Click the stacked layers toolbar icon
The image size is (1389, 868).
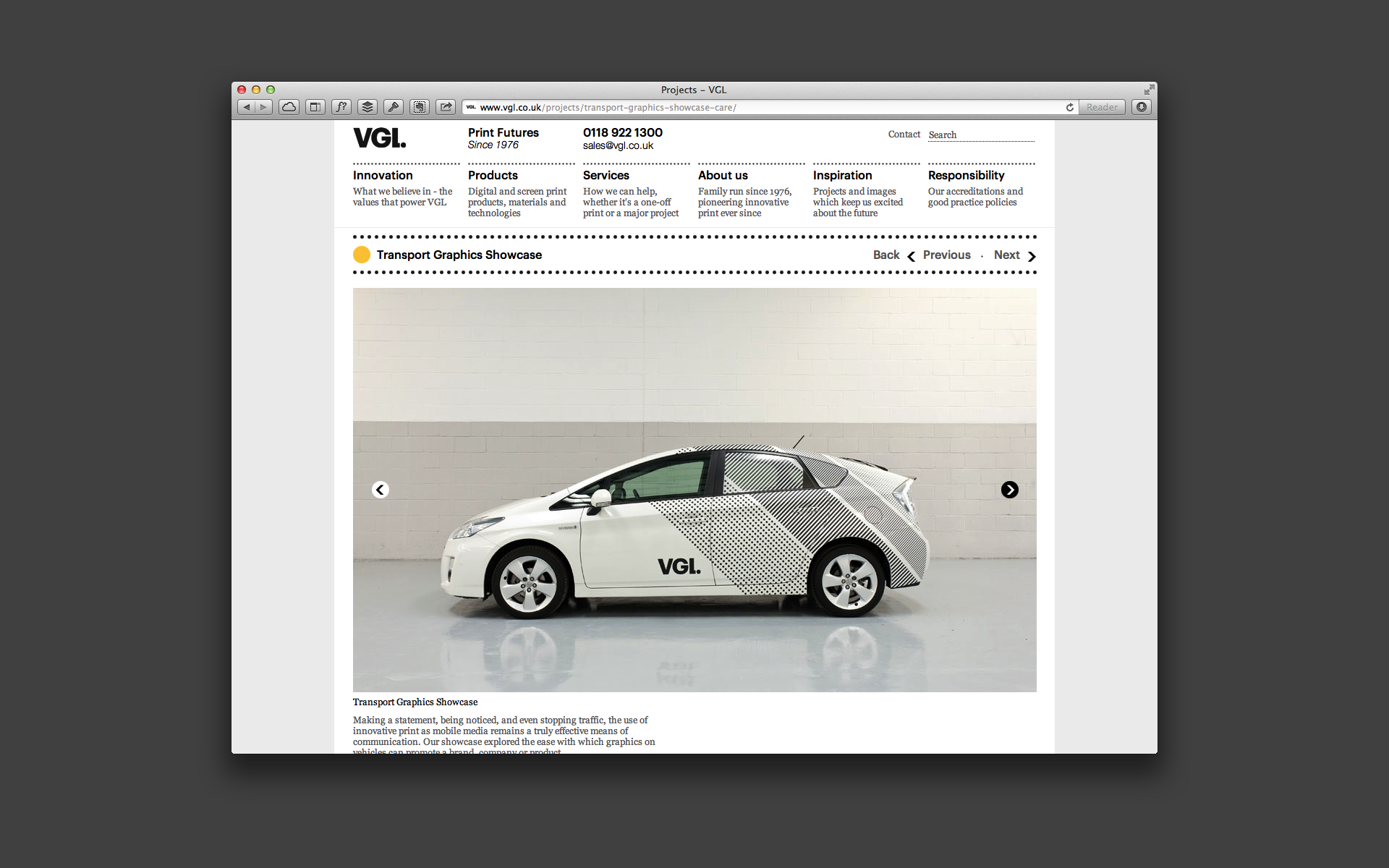pyautogui.click(x=368, y=107)
